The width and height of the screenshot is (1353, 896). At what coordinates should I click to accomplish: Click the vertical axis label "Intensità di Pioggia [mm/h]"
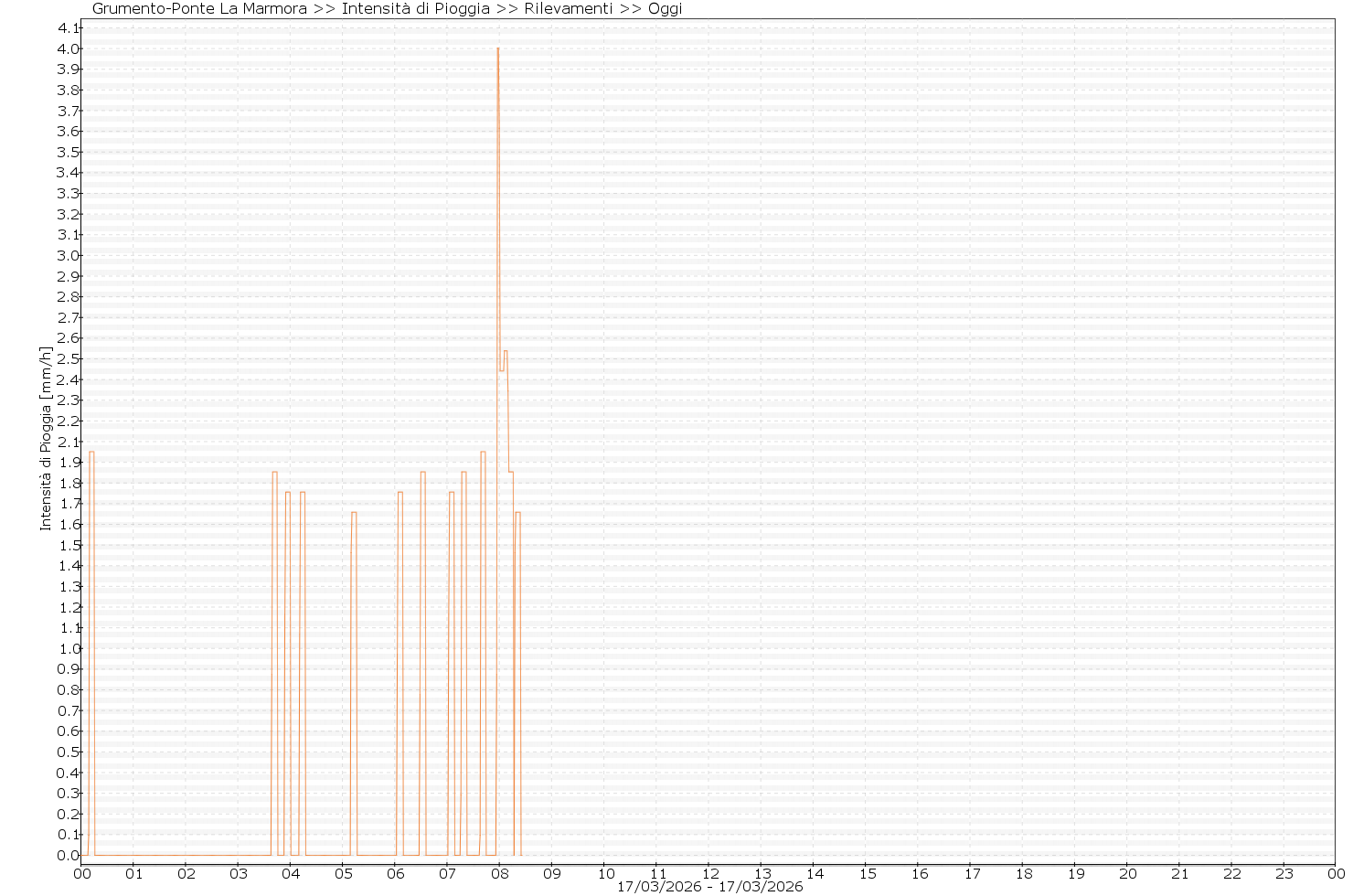coord(46,438)
